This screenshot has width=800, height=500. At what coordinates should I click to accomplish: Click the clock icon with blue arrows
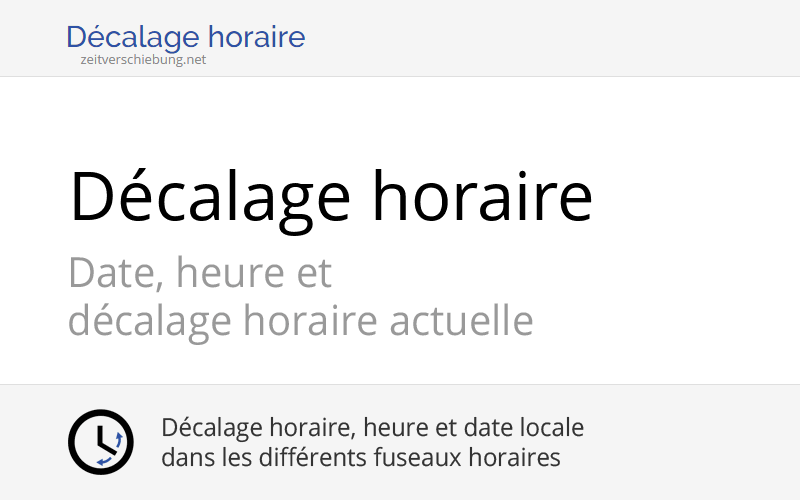pyautogui.click(x=100, y=442)
